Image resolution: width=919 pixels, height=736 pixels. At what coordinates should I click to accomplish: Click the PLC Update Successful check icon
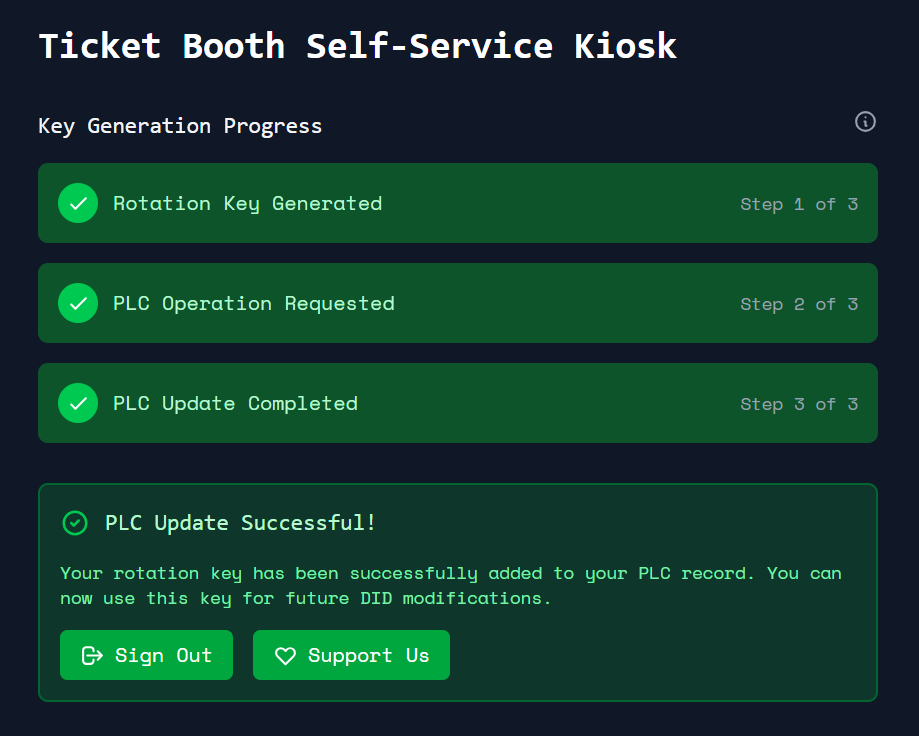pyautogui.click(x=75, y=523)
